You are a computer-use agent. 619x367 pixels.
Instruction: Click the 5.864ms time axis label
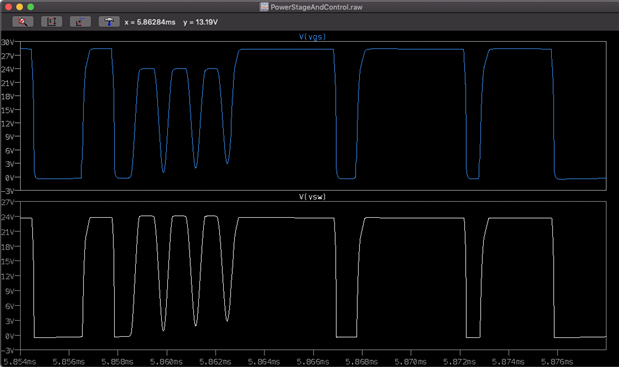tap(264, 361)
